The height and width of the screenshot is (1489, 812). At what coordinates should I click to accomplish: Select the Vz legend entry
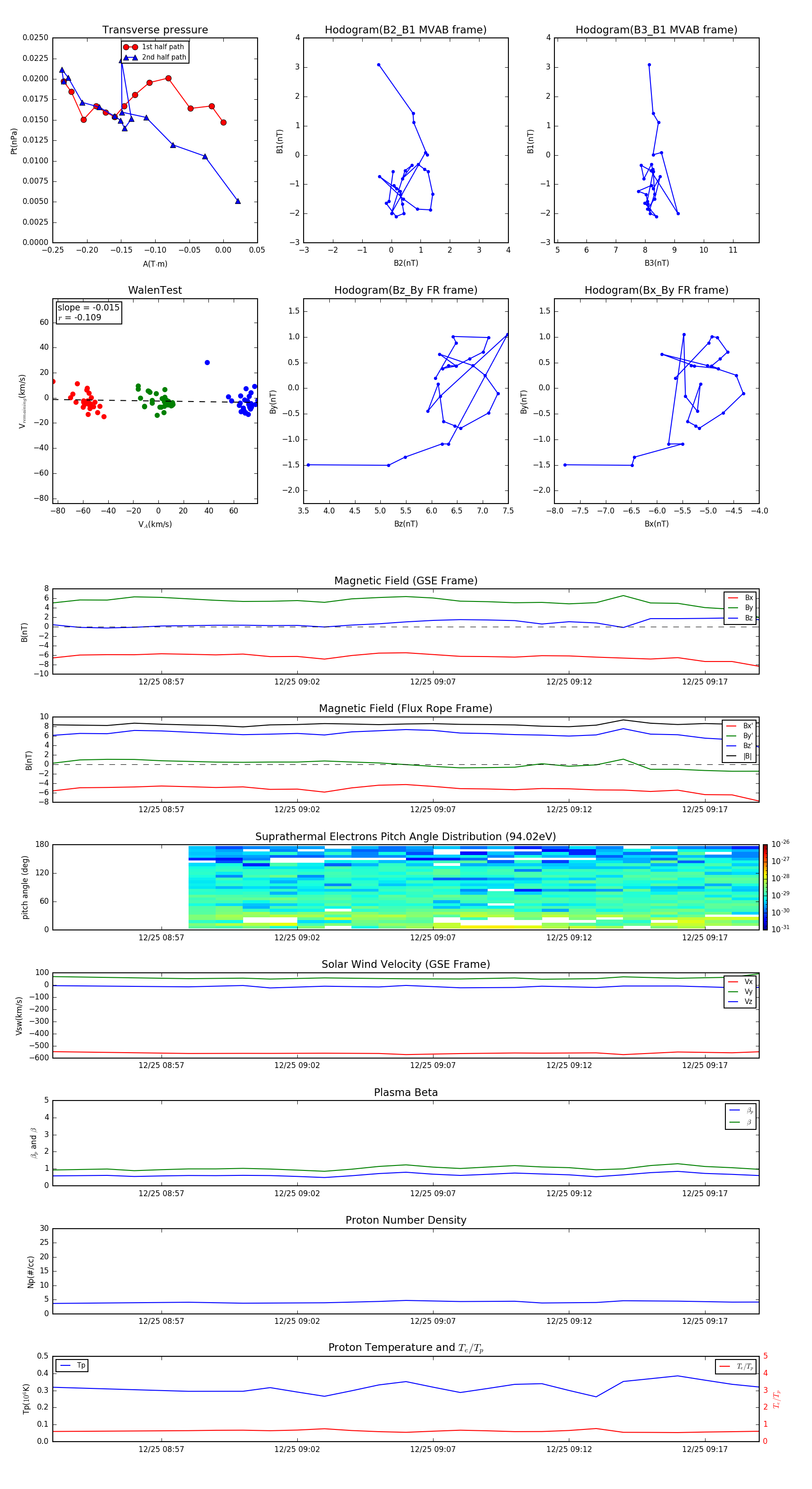740,1001
